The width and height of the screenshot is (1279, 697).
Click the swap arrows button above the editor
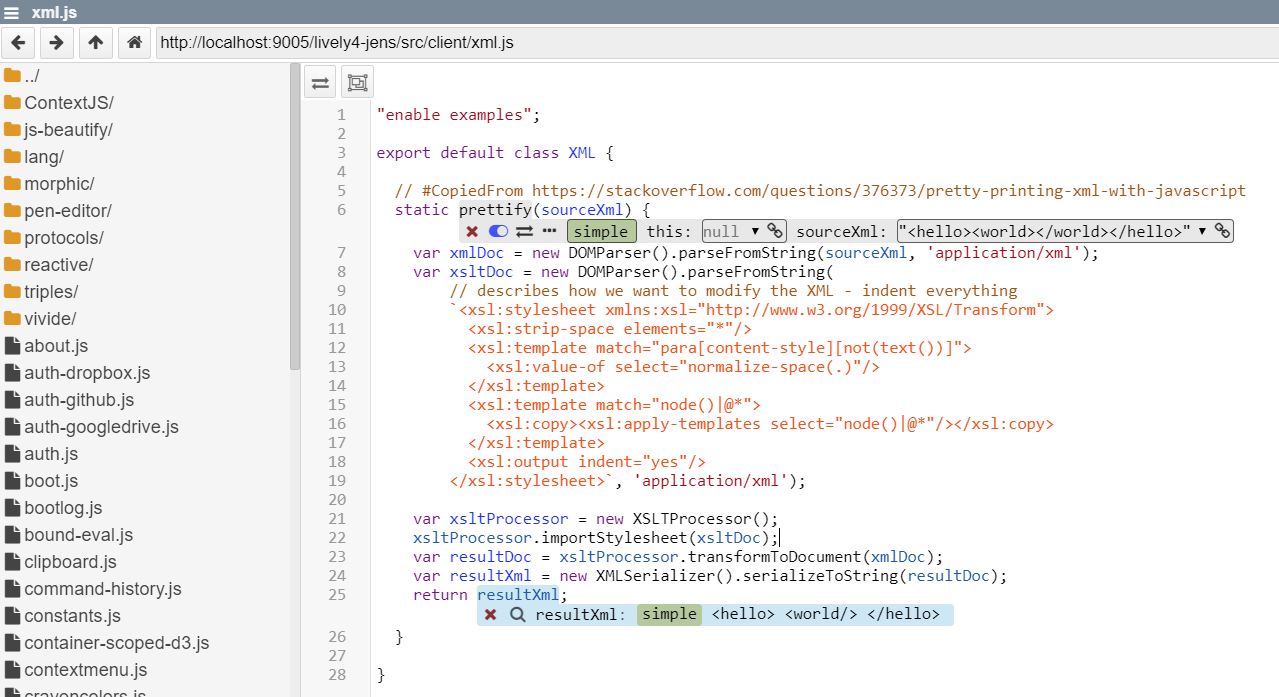[321, 83]
